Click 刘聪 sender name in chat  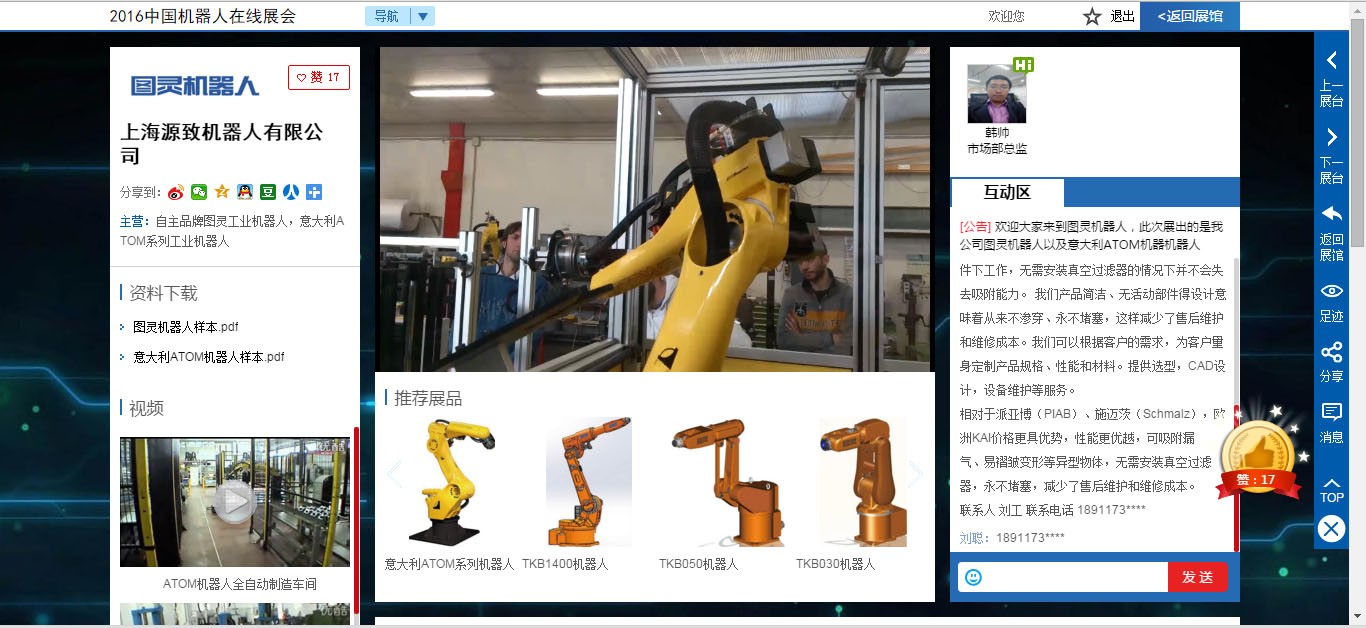[972, 538]
